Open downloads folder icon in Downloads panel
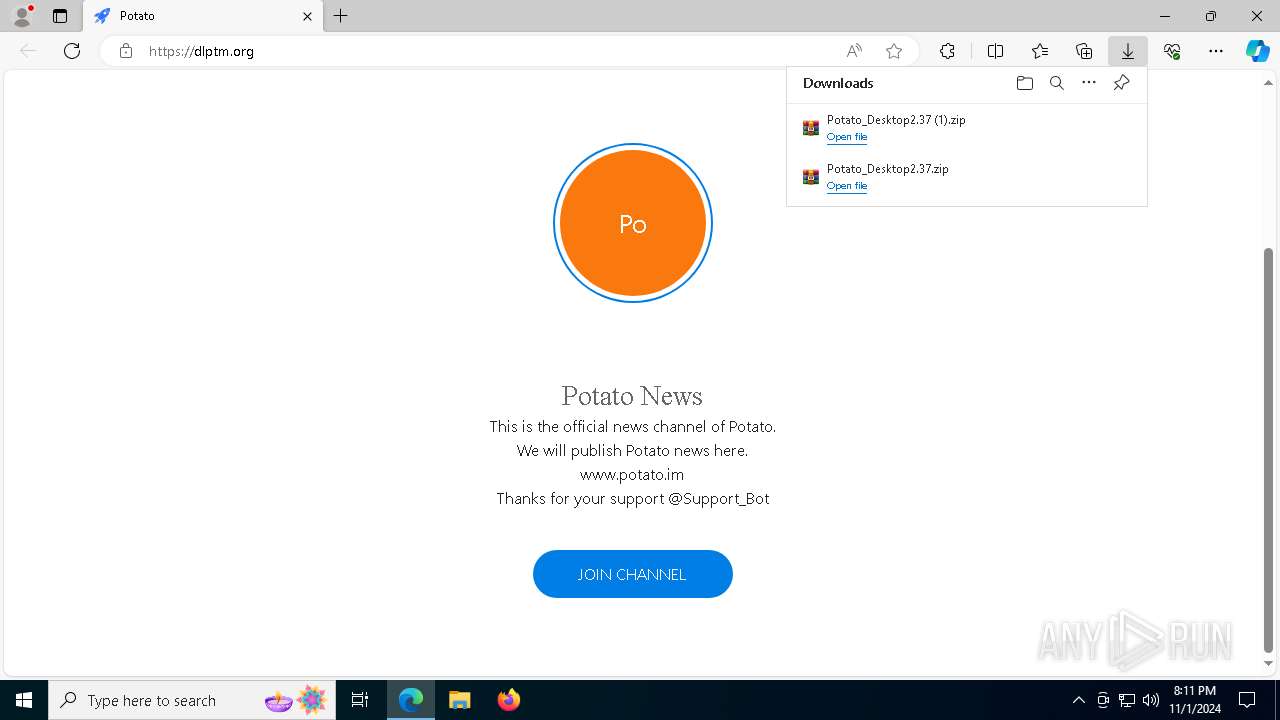 tap(1025, 83)
